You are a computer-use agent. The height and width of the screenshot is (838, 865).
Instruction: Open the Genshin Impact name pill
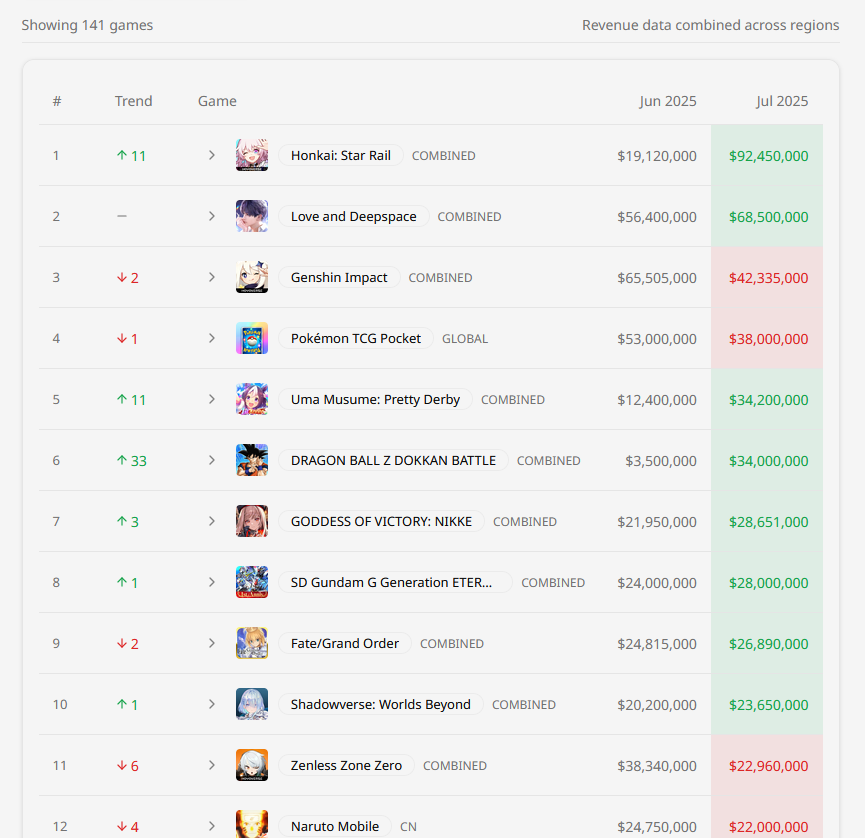339,277
